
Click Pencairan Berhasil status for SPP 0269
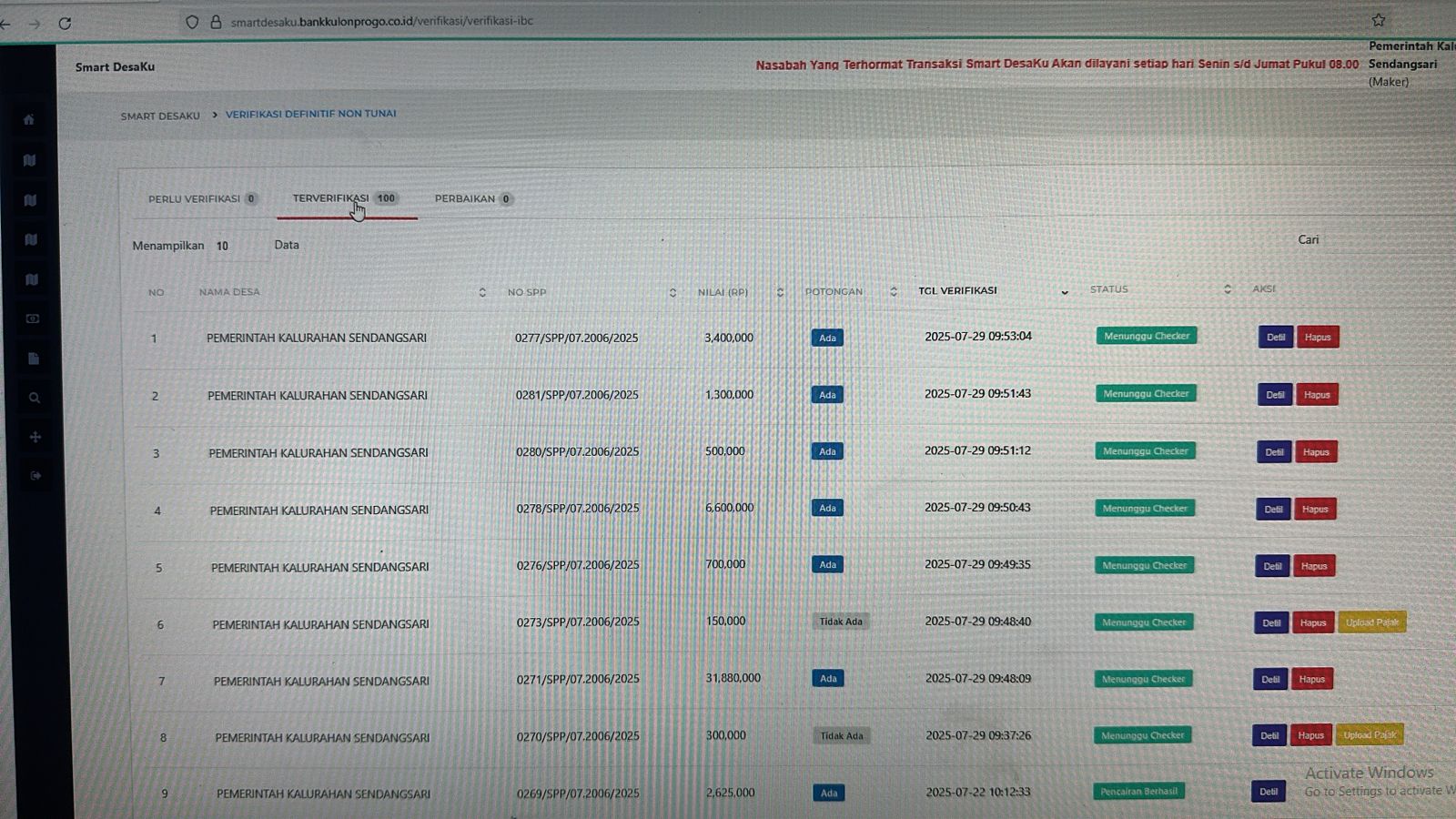tap(1138, 792)
